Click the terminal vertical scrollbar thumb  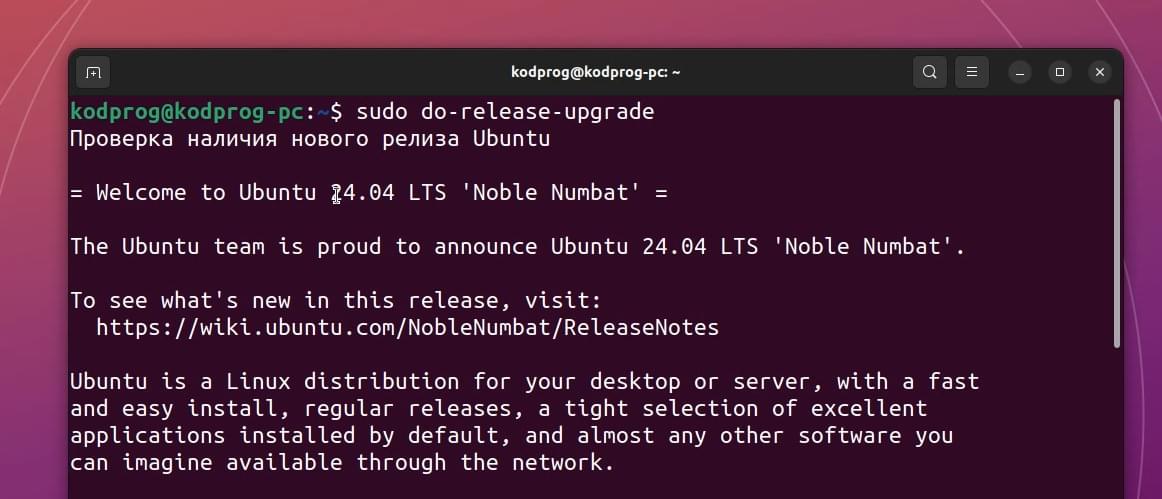pos(1117,223)
